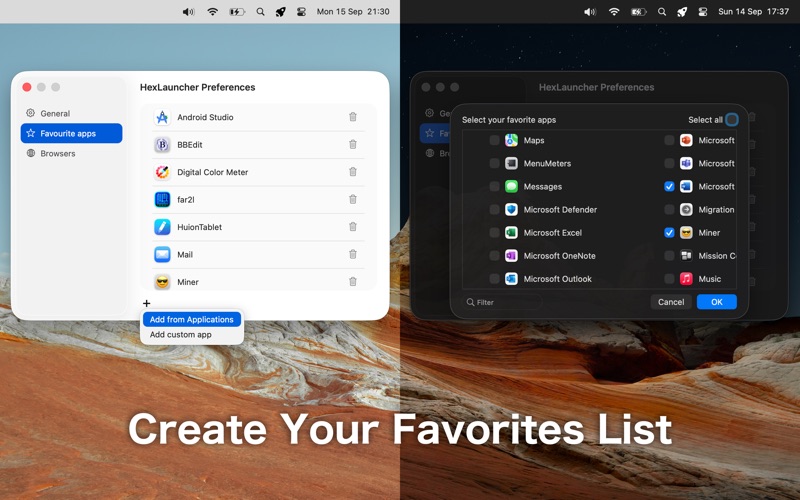Screen dimensions: 800x500
Task: Click the volume icon in the light menu bar
Action: (189, 12)
